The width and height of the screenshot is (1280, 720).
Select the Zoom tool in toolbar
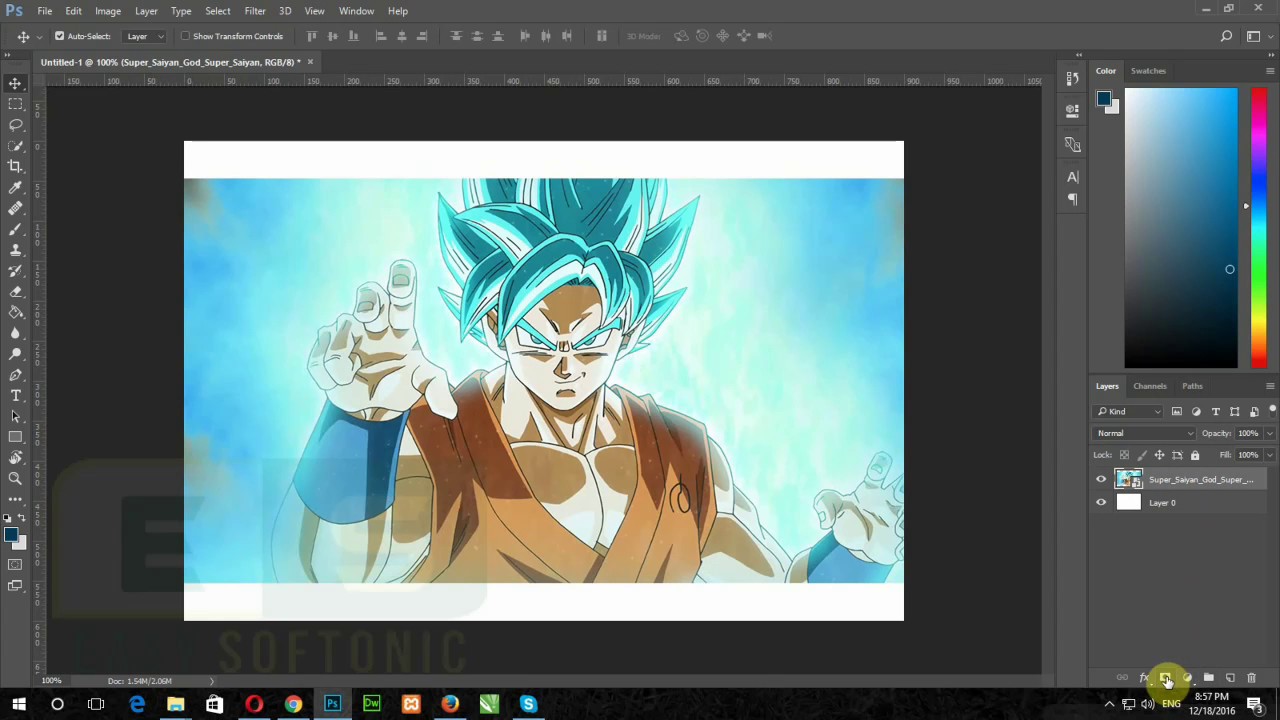15,478
